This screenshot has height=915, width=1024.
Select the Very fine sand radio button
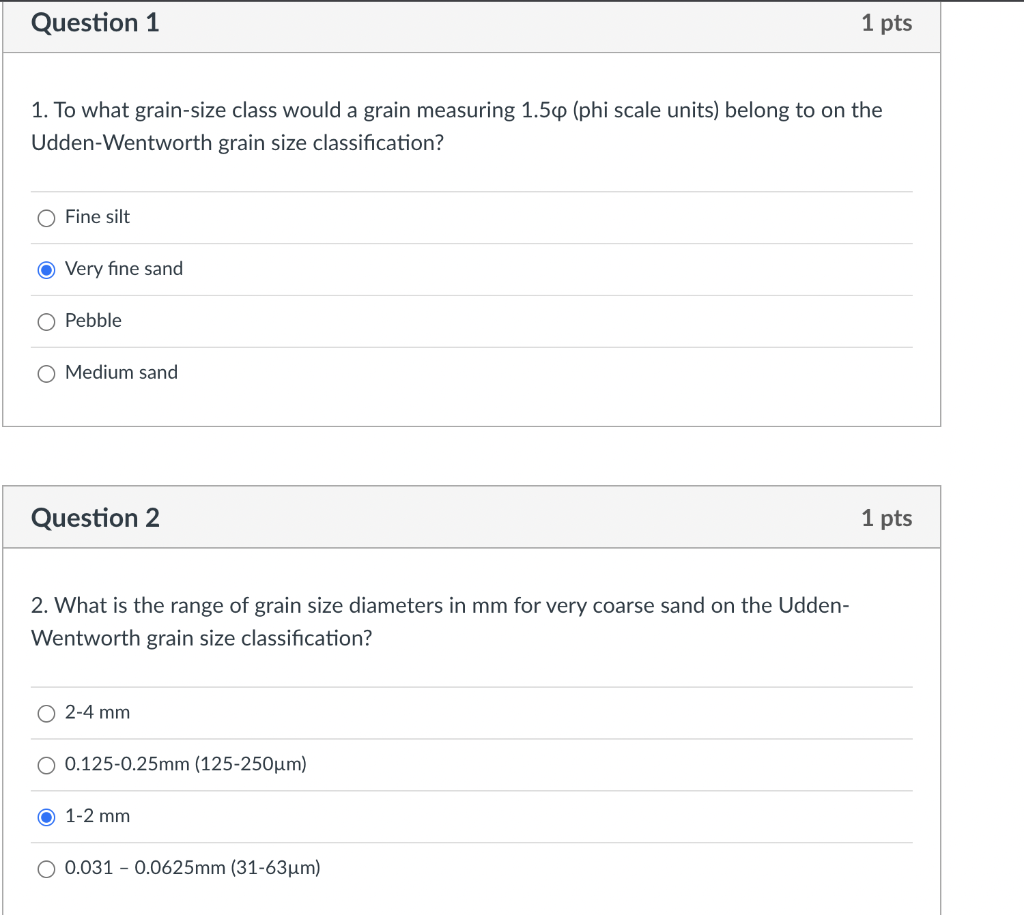[x=46, y=269]
